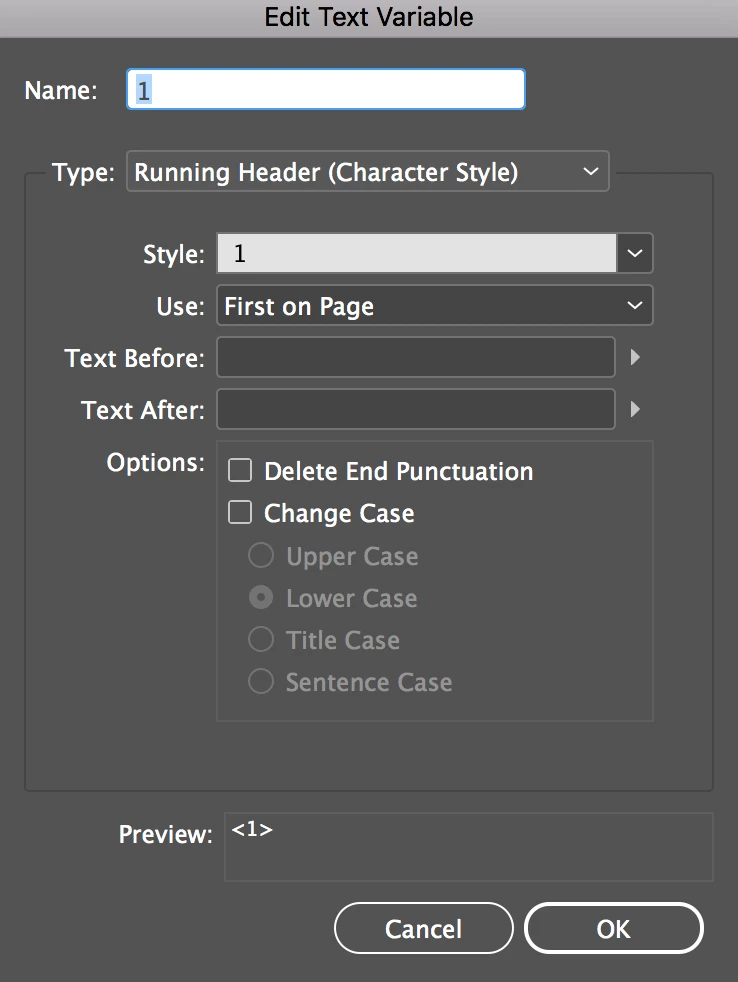
Task: Choose the Title Case radio option
Action: pos(261,640)
